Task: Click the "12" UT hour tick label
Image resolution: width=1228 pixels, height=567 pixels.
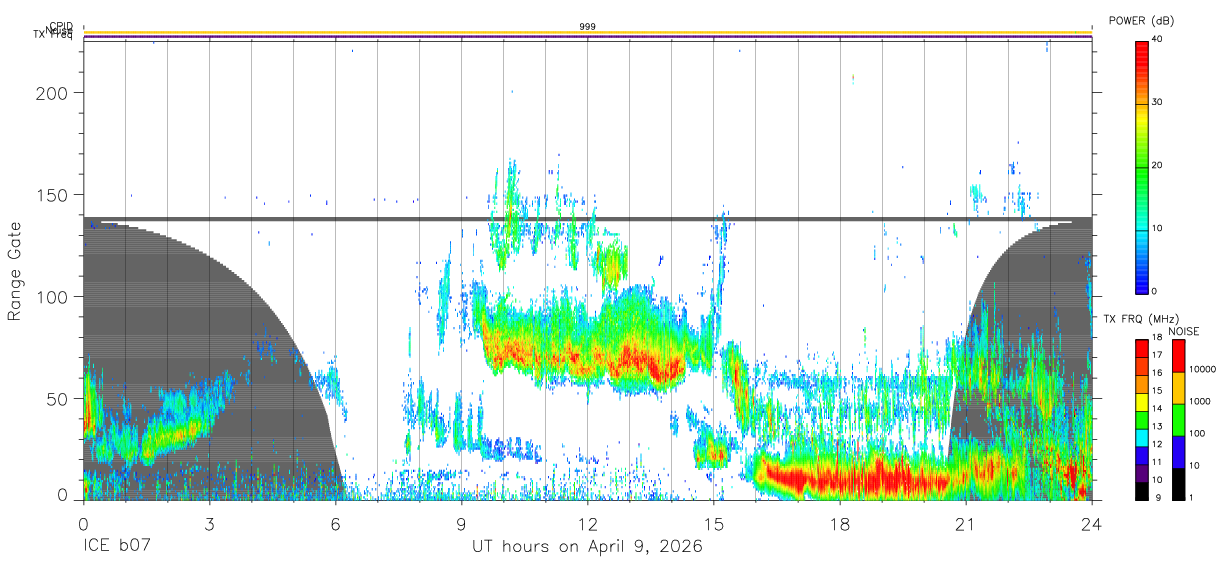Action: [588, 523]
